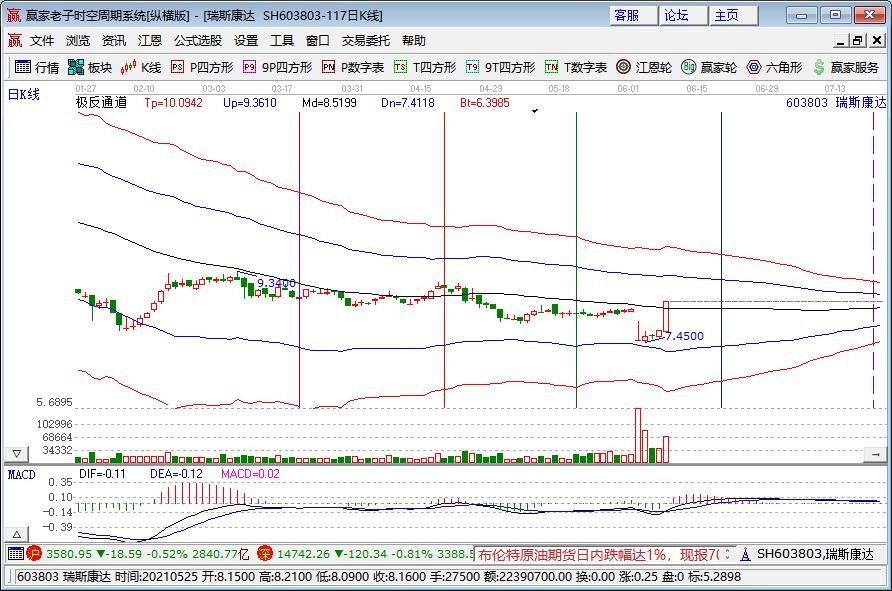The image size is (892, 591).
Task: Click the 3580.95 Shanghai index value
Action: [69, 553]
